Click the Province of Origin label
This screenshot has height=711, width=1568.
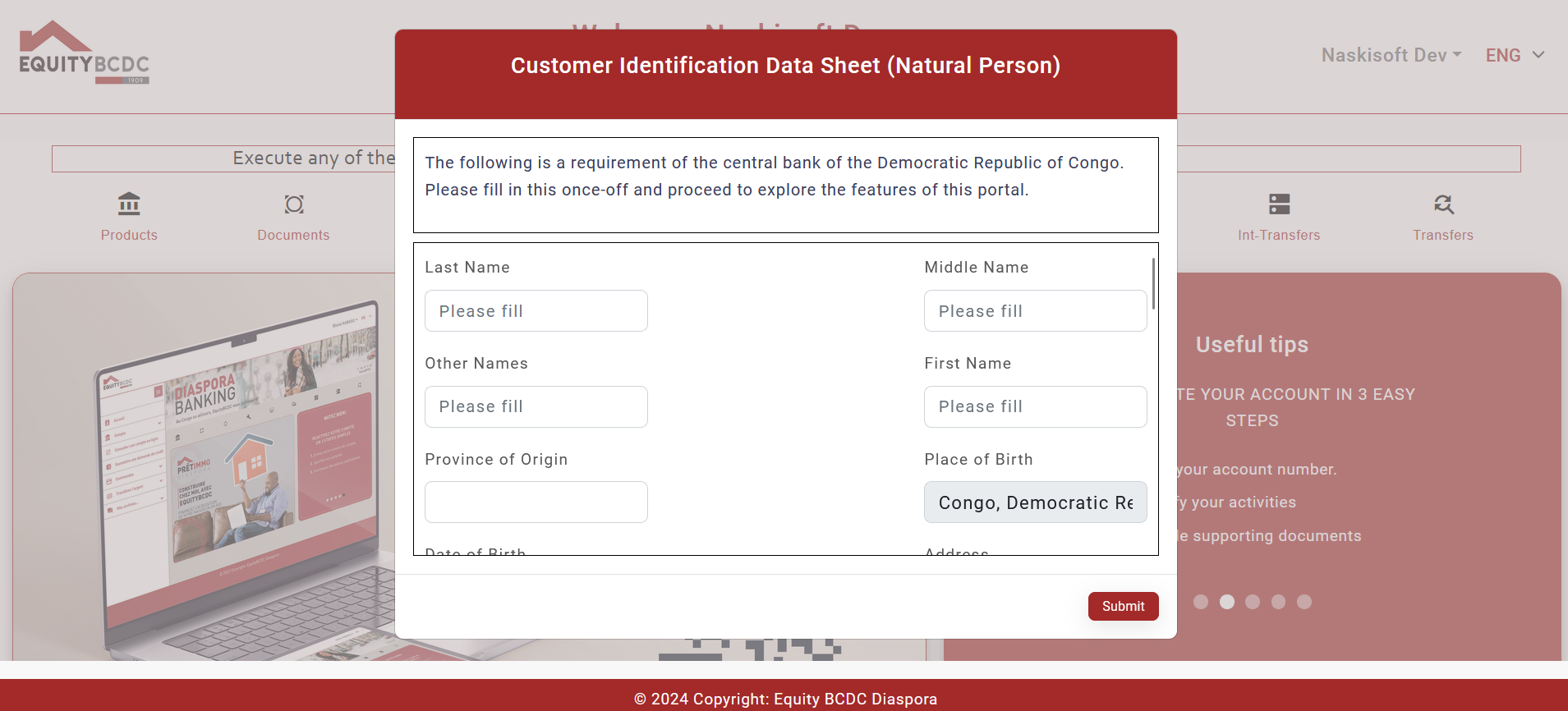pyautogui.click(x=496, y=460)
